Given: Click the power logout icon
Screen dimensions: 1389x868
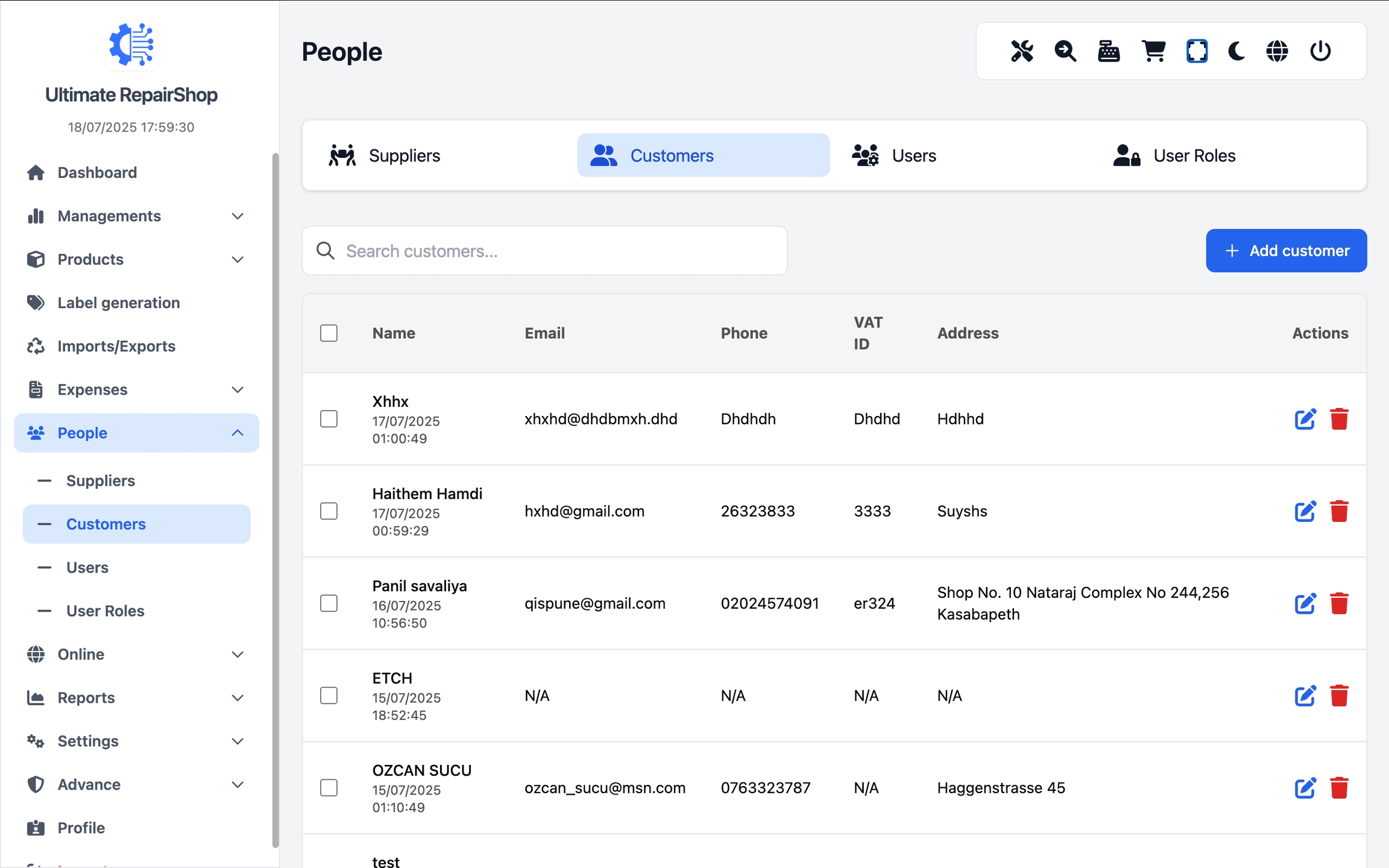Looking at the screenshot, I should (1320, 51).
